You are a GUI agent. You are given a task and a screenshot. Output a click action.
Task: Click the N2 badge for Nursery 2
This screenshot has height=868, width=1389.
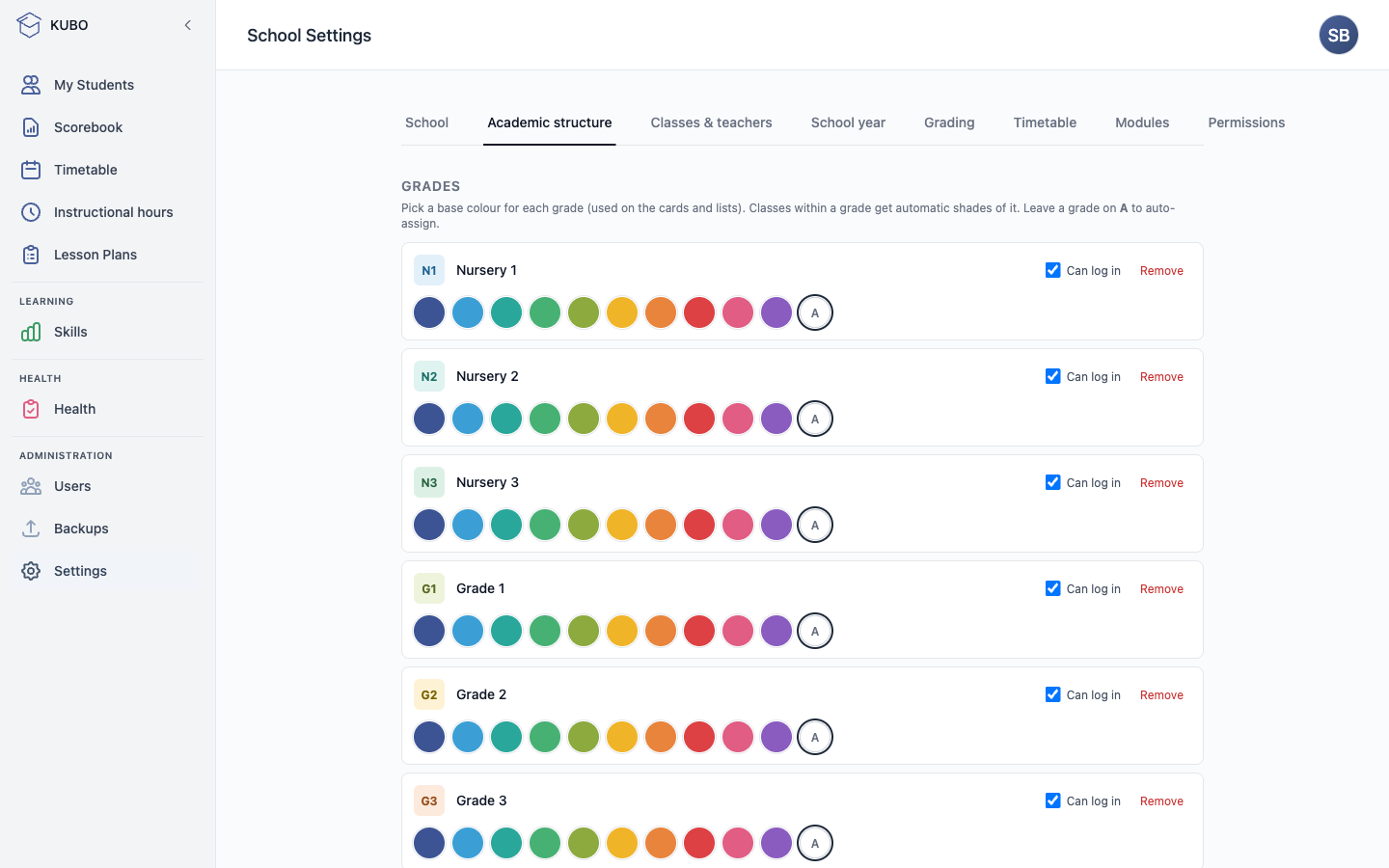point(429,376)
